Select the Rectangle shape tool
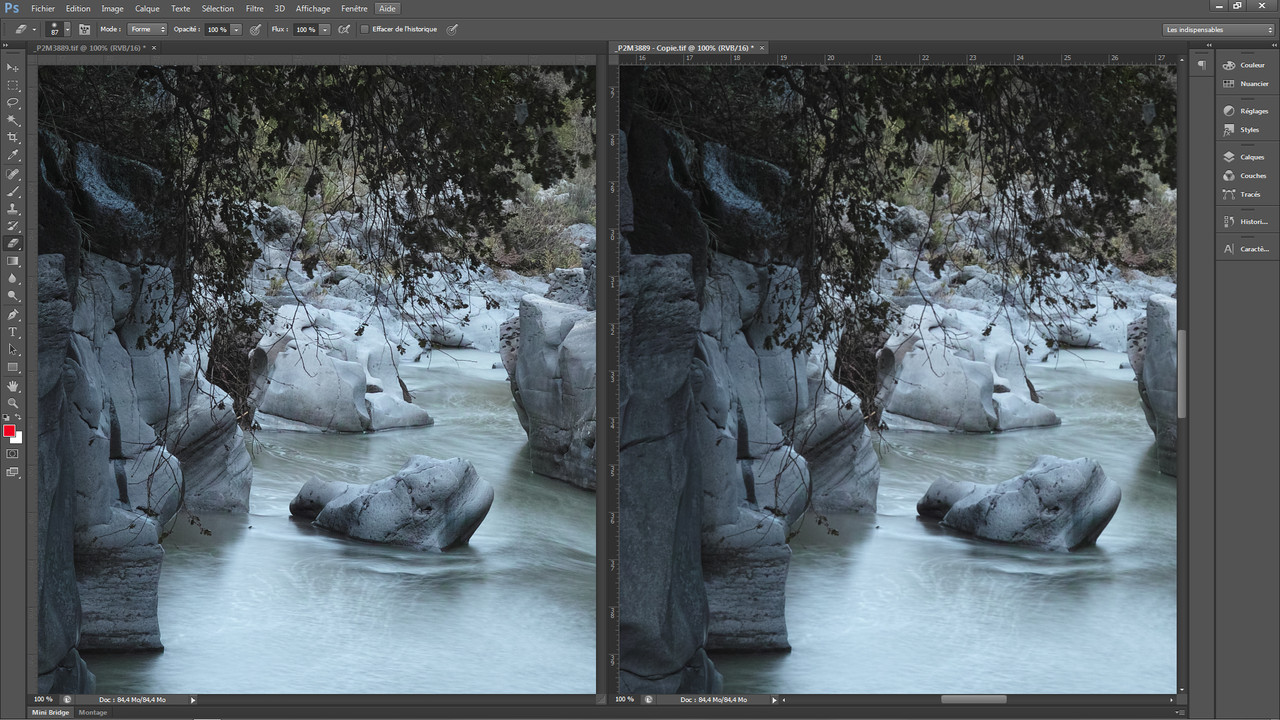Screen dimensions: 1280x720 [13, 367]
